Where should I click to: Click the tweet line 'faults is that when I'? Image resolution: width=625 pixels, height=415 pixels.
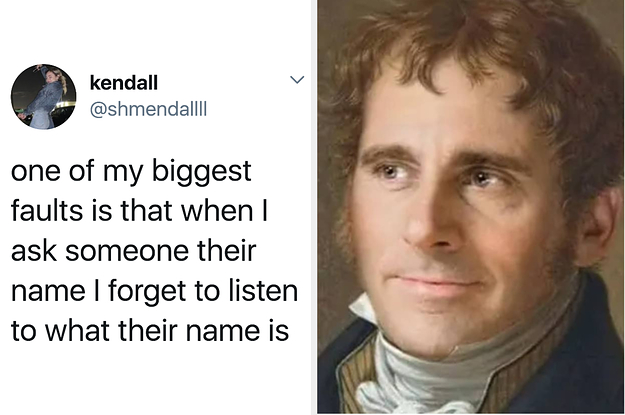tap(139, 210)
